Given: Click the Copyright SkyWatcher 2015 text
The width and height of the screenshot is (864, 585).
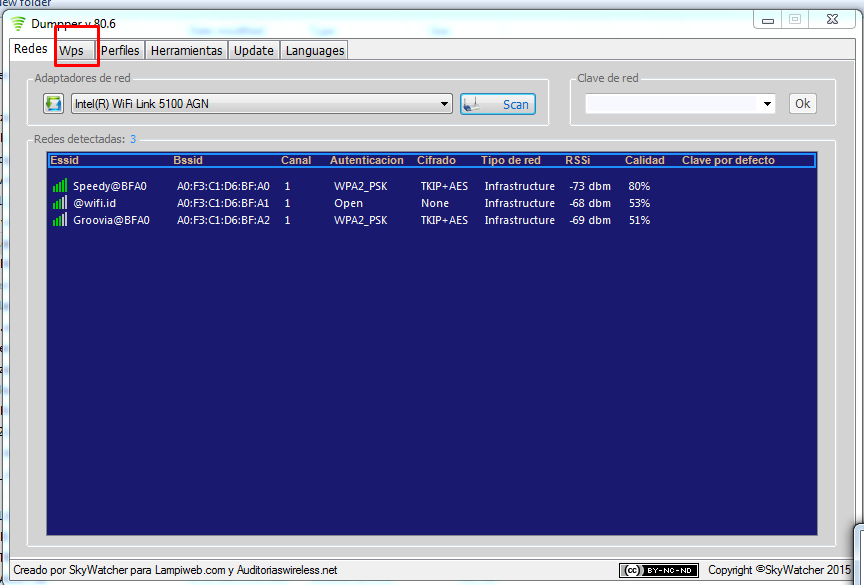Looking at the screenshot, I should click(x=779, y=570).
